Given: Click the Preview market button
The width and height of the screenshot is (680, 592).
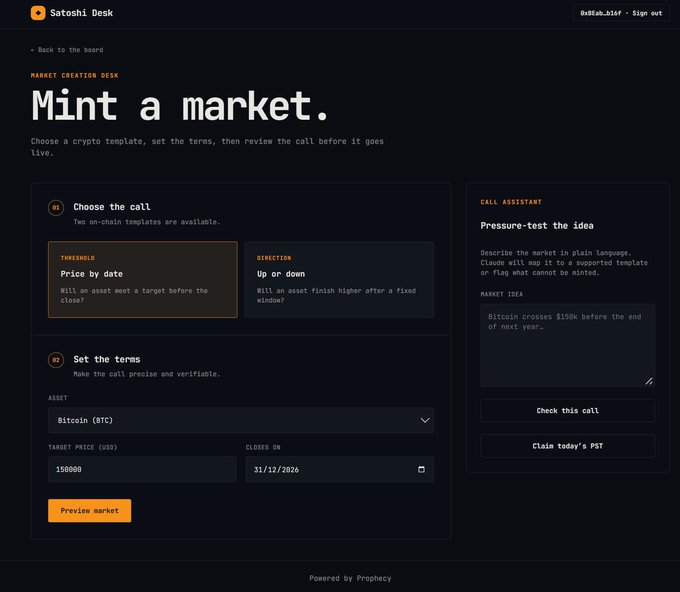Looking at the screenshot, I should tap(89, 510).
